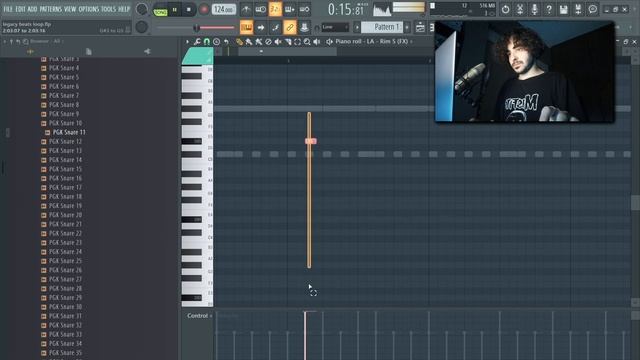Viewport: 640px width, 360px height.
Task: Open the piano roll wrench tools icon
Action: [197, 42]
